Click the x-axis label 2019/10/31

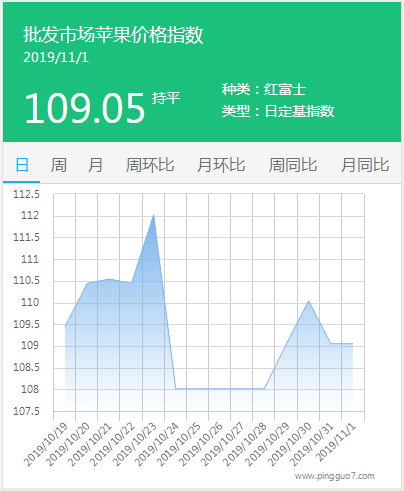point(311,444)
